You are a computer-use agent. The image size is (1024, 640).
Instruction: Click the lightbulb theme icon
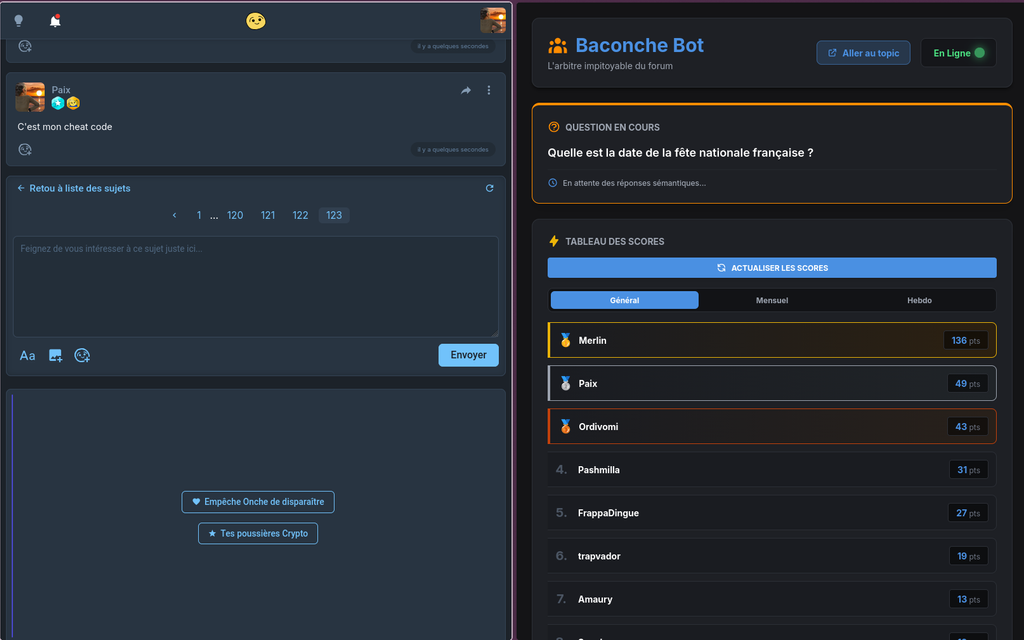click(x=18, y=21)
